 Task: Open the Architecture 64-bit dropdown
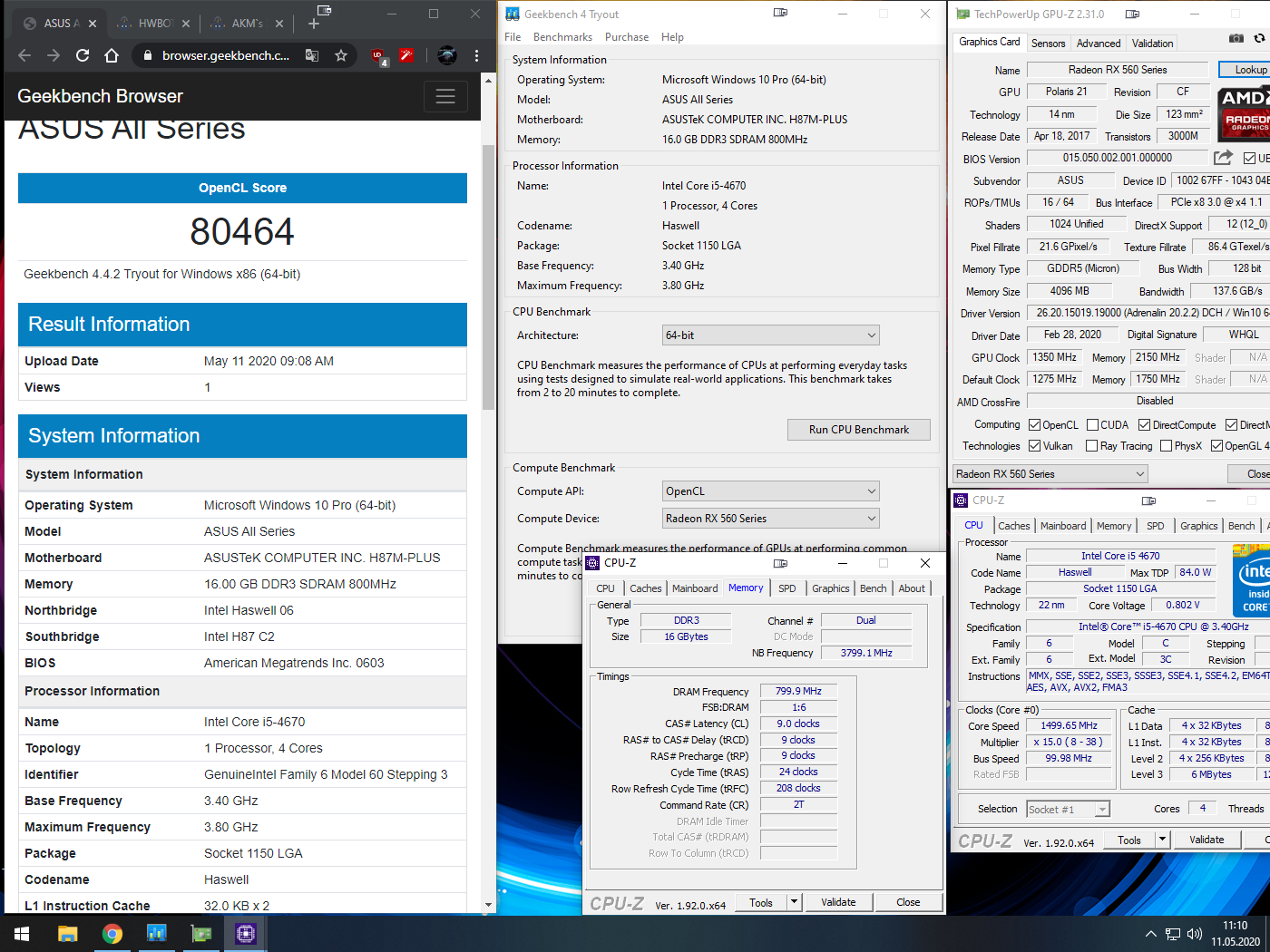click(x=771, y=335)
